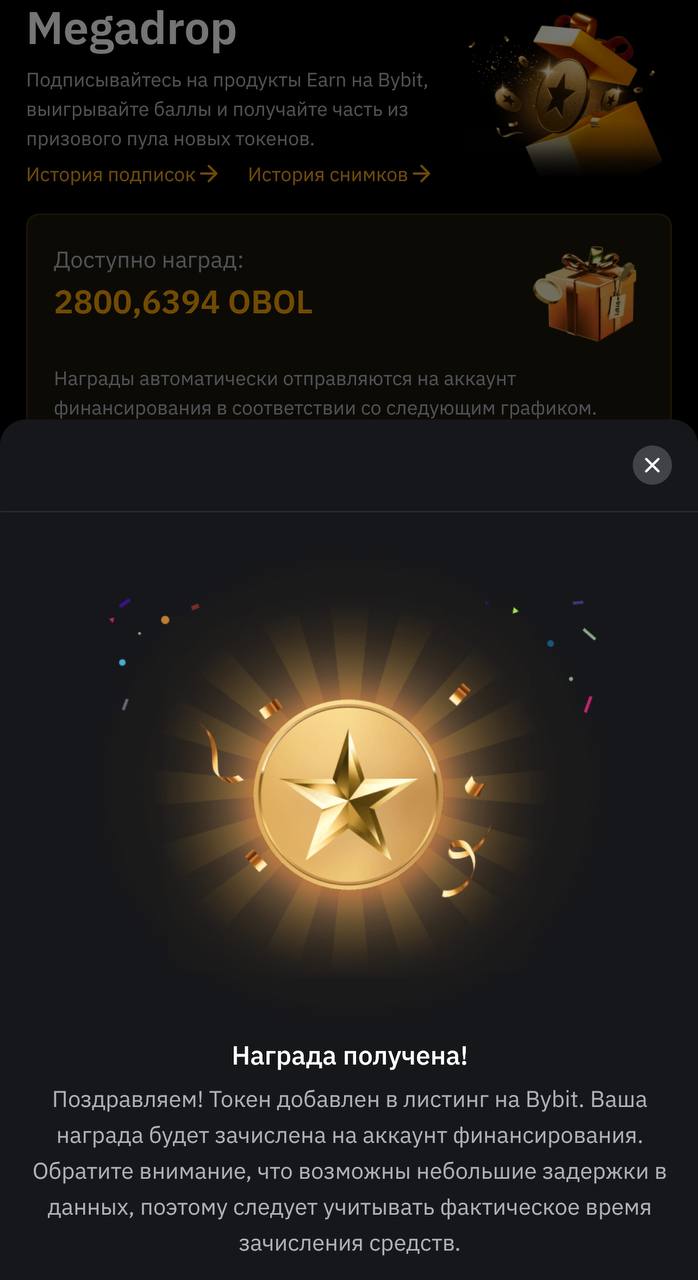The height and width of the screenshot is (1280, 698).
Task: Tap the pink confetti stripe at right
Action: tap(588, 704)
